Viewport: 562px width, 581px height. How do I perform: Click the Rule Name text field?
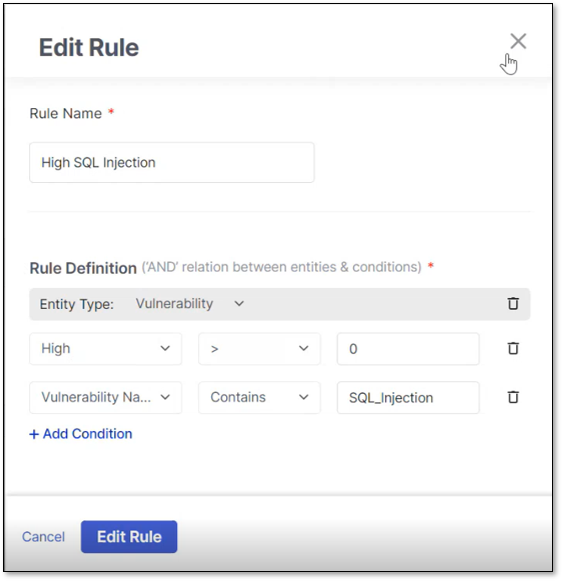coord(172,162)
